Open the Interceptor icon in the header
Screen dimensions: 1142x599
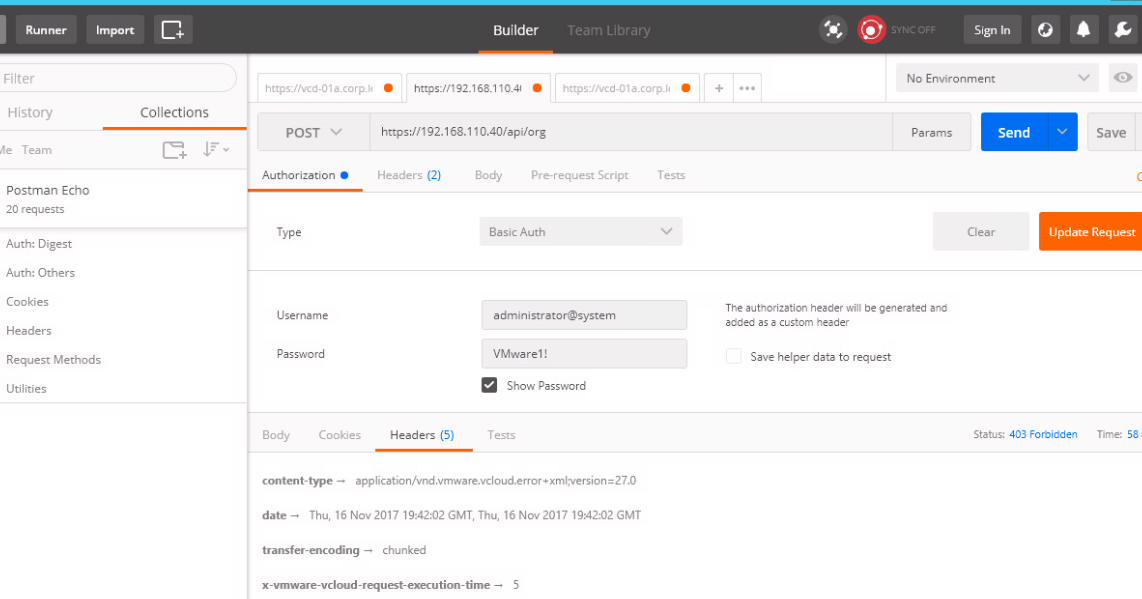(832, 29)
